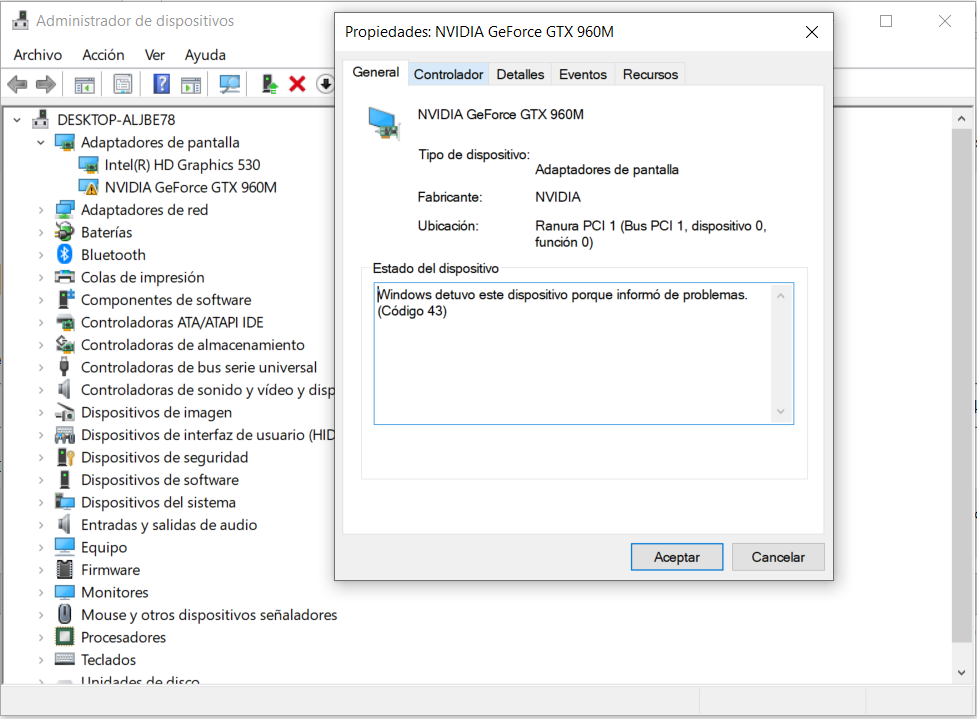977x719 pixels.
Task: Click the DESKTOP-ALJBE78 computer icon
Action: pos(41,119)
